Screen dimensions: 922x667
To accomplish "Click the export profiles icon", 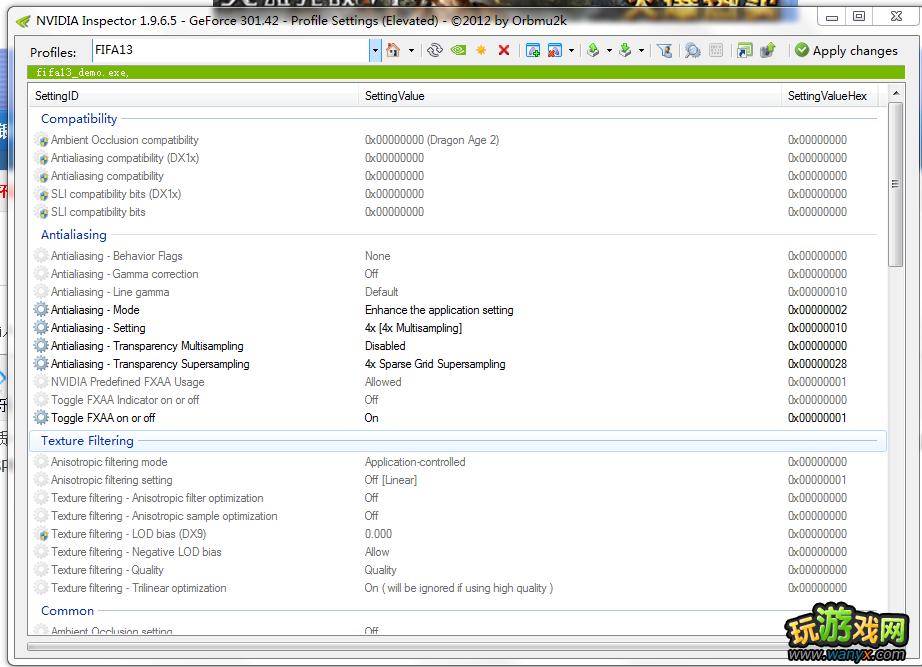I will [593, 51].
